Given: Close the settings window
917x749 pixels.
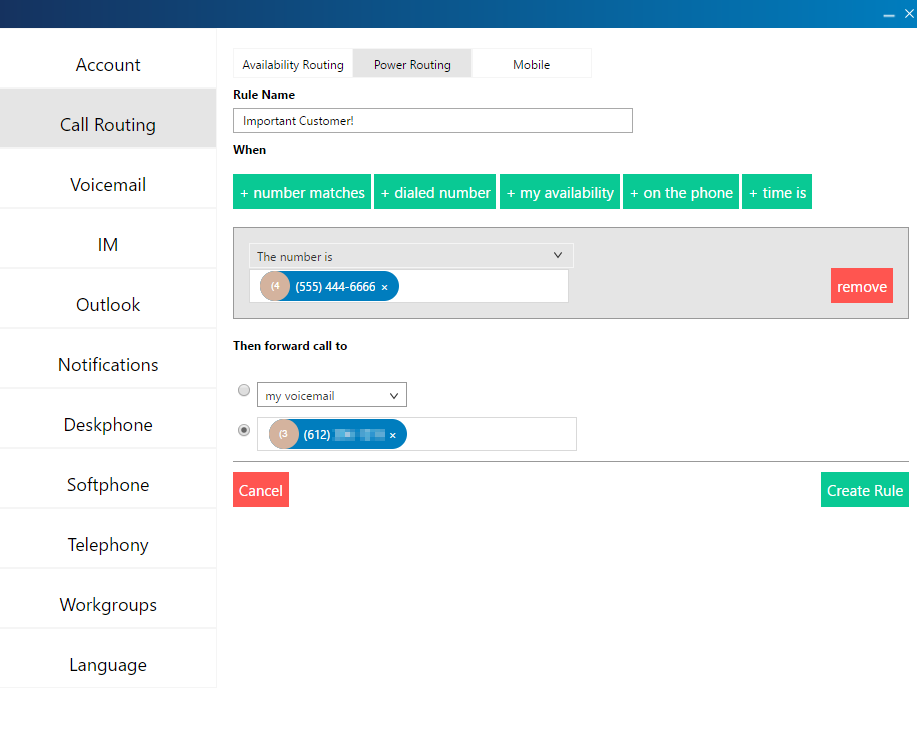Looking at the screenshot, I should tap(909, 13).
